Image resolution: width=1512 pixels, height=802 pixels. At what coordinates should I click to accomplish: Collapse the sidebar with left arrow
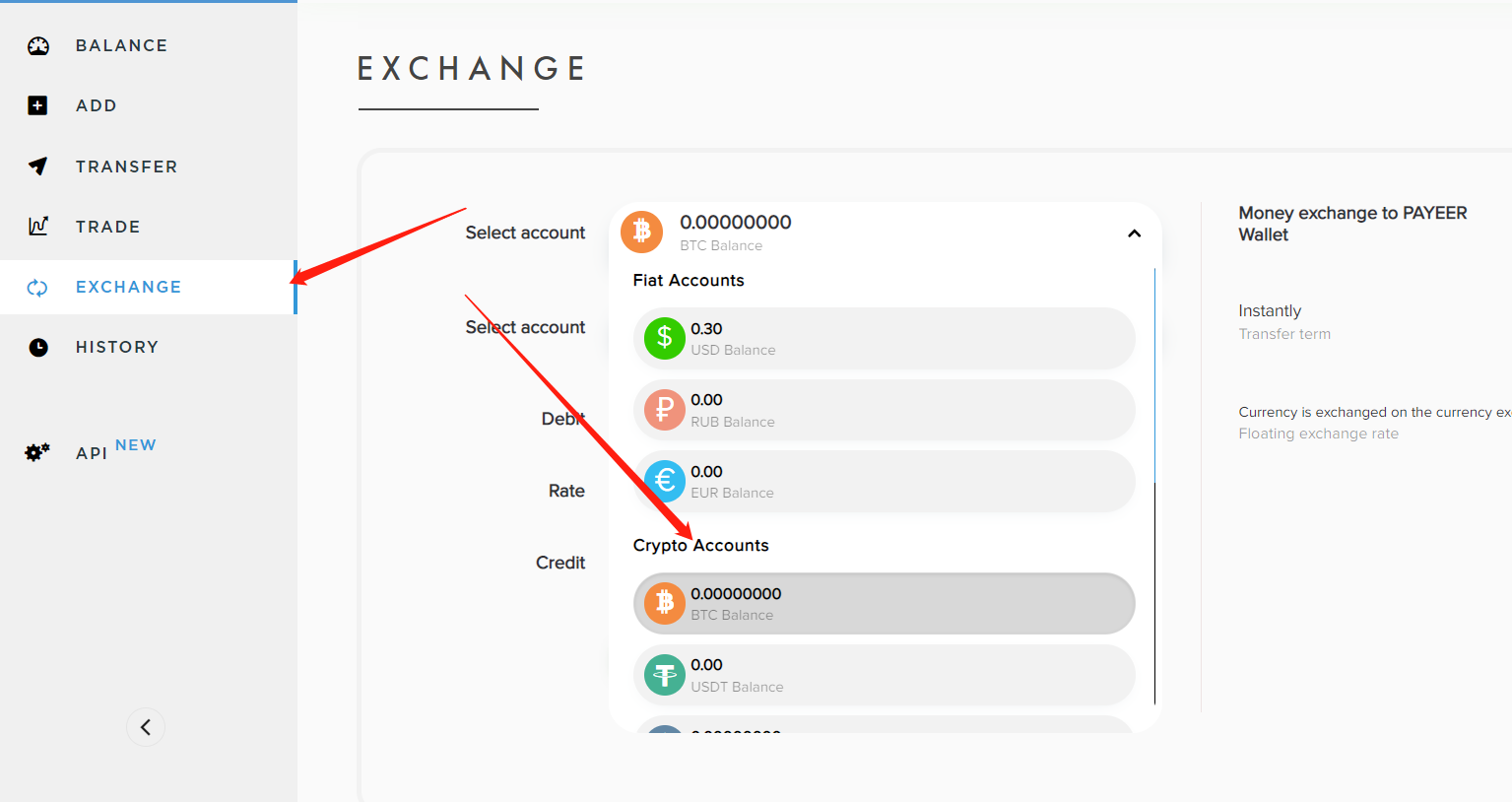pos(146,727)
